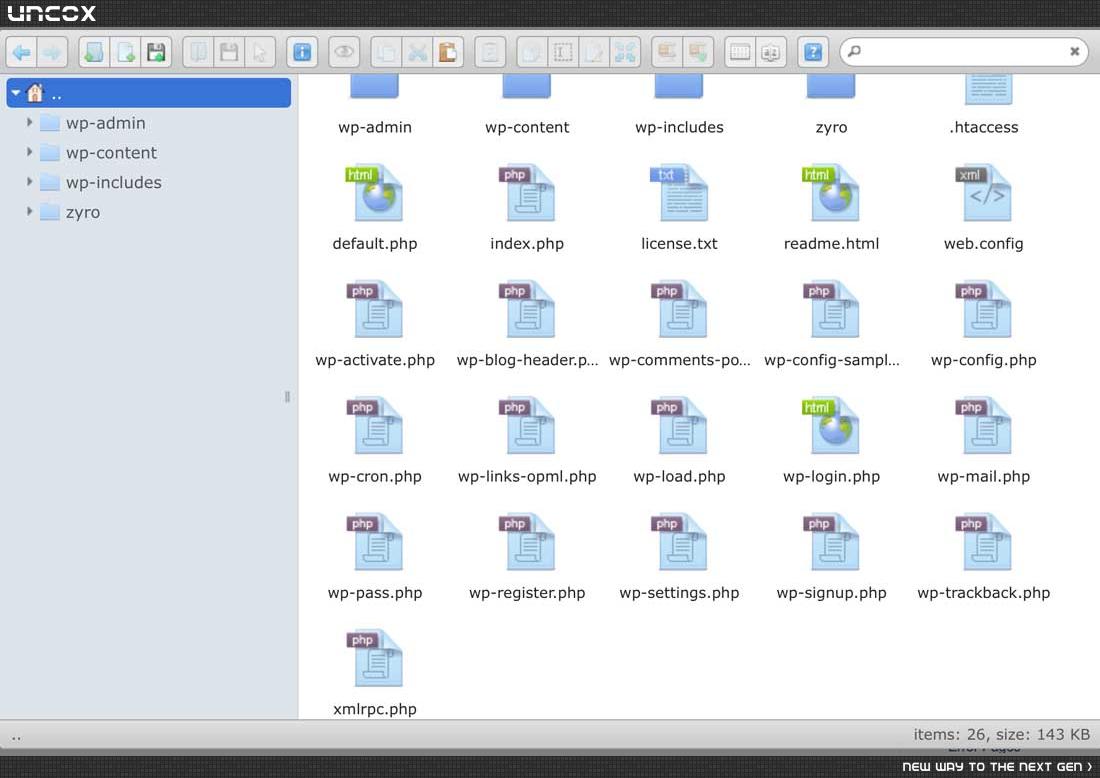Image resolution: width=1100 pixels, height=778 pixels.
Task: Expand wp-includes folder in tree
Action: tap(29, 182)
